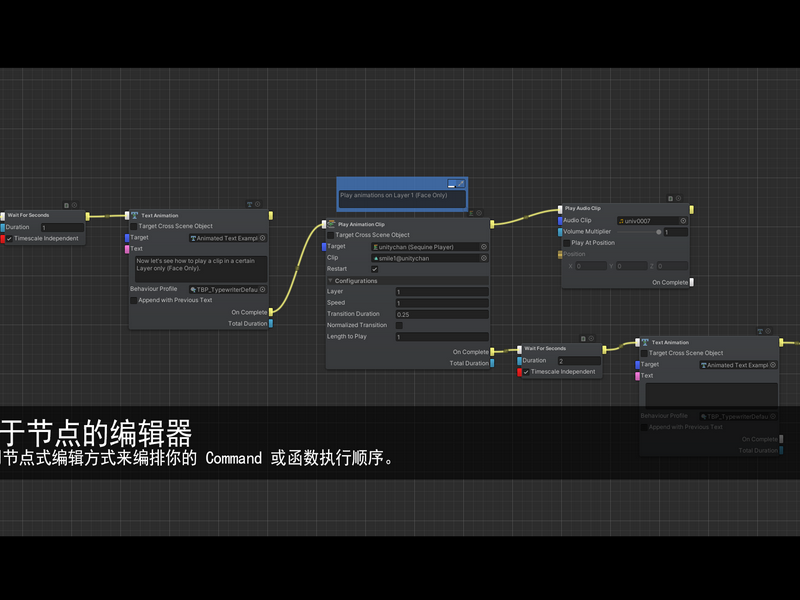Screen dimensions: 800x600
Task: Click the Audio Clip blue input port
Action: [560, 220]
